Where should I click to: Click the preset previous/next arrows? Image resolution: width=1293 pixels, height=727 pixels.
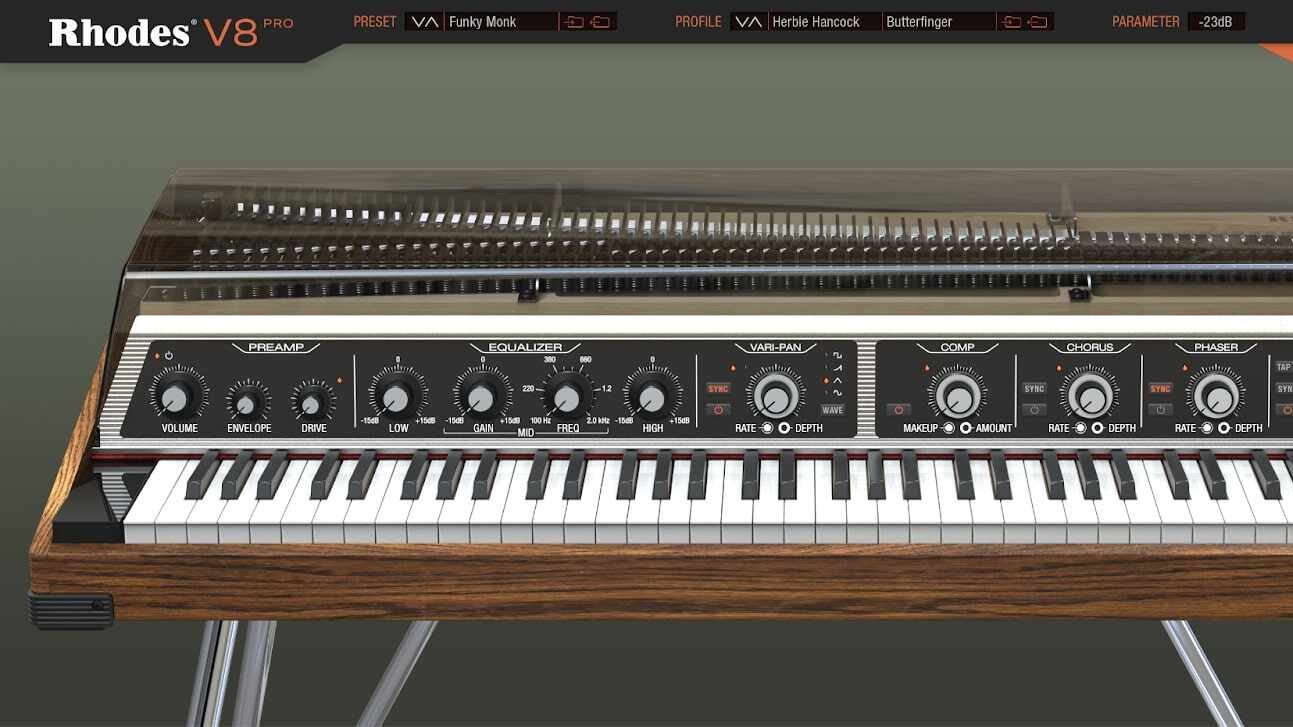pos(425,22)
